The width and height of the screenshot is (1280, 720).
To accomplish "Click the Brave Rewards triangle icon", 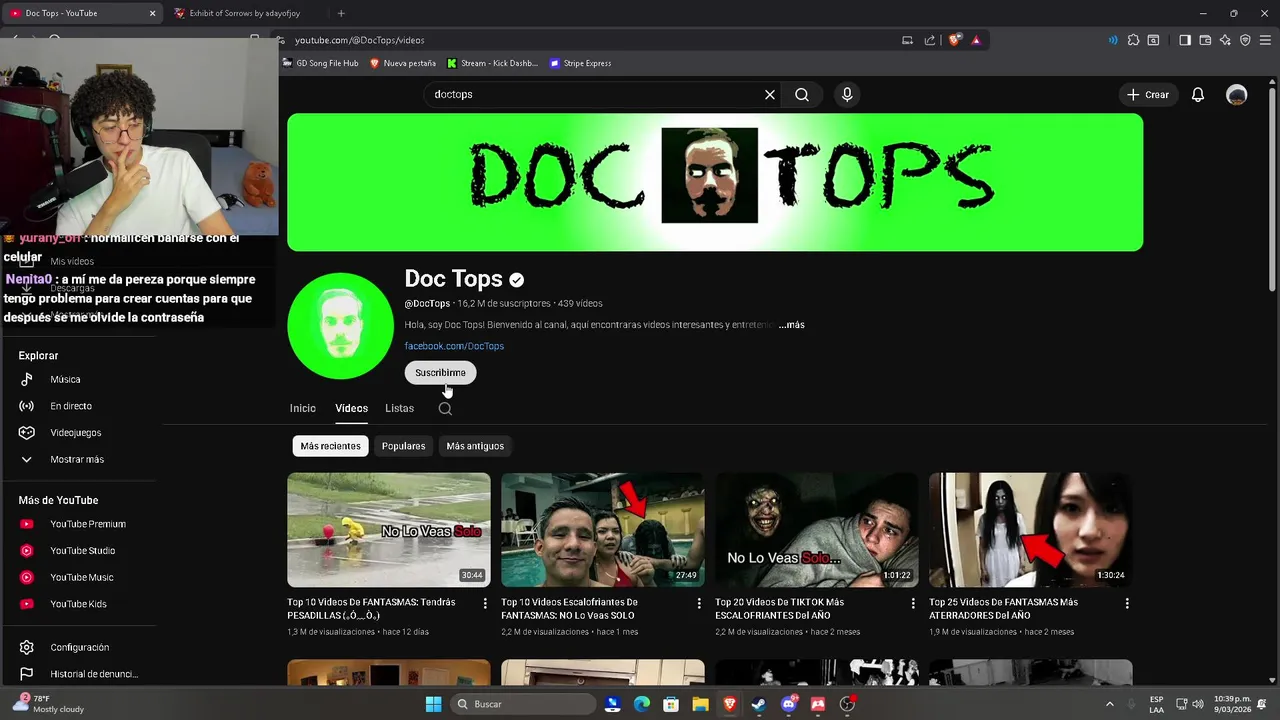I will [976, 40].
